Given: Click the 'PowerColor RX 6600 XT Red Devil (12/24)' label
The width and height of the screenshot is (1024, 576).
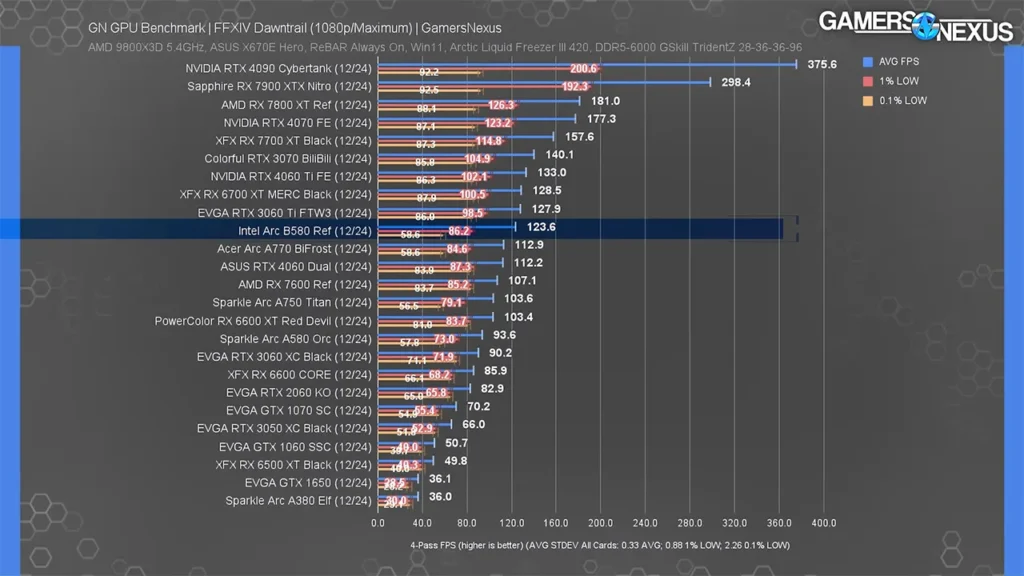Looking at the screenshot, I should click(x=263, y=321).
